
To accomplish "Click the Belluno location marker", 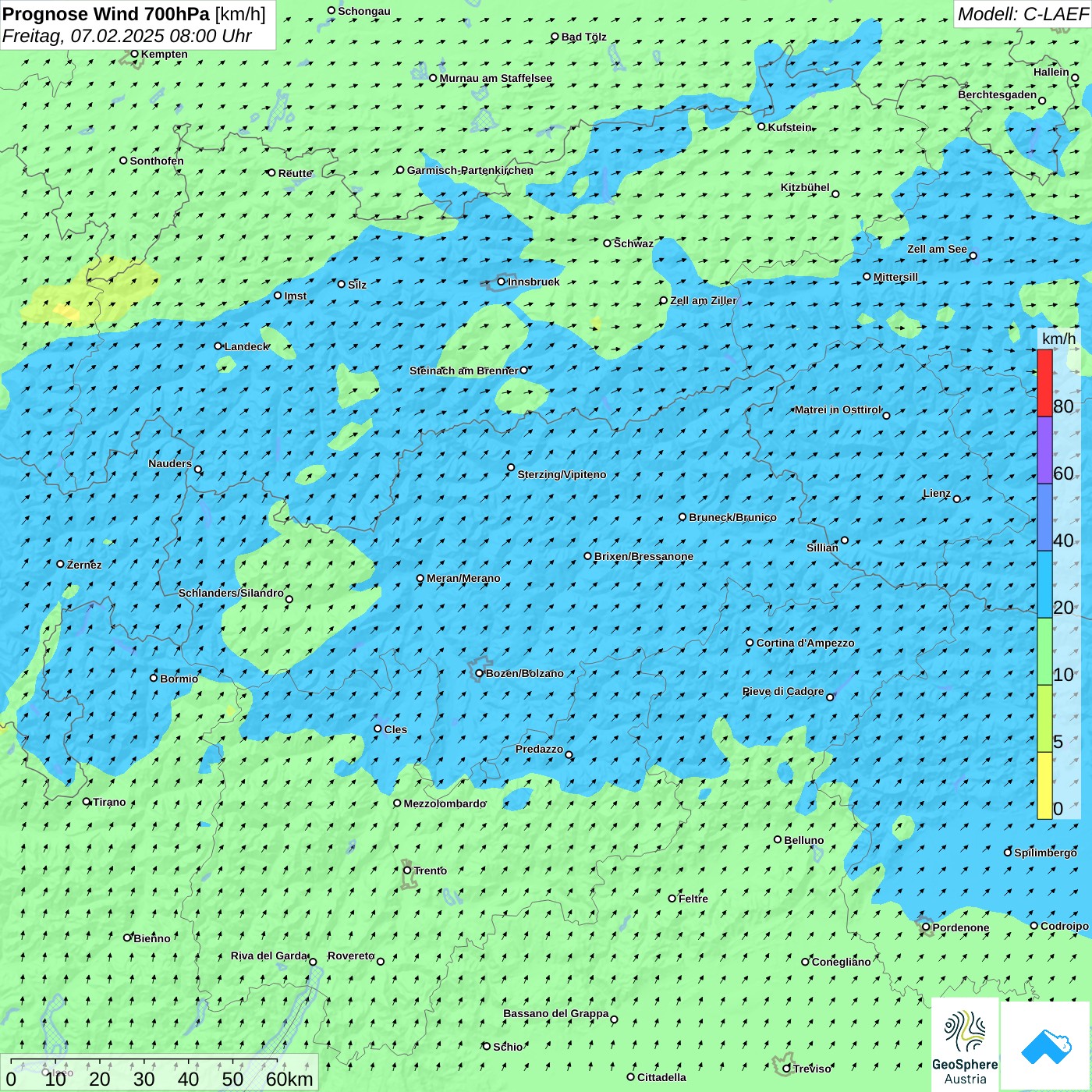I will (x=778, y=839).
